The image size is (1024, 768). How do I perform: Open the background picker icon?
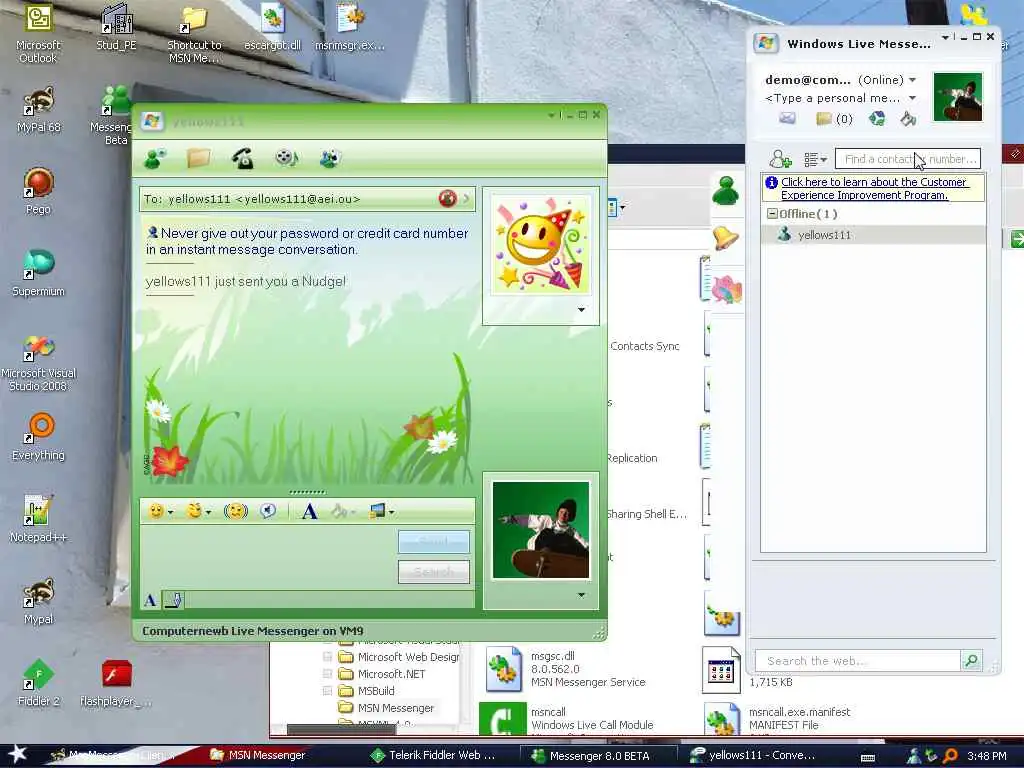tap(377, 511)
